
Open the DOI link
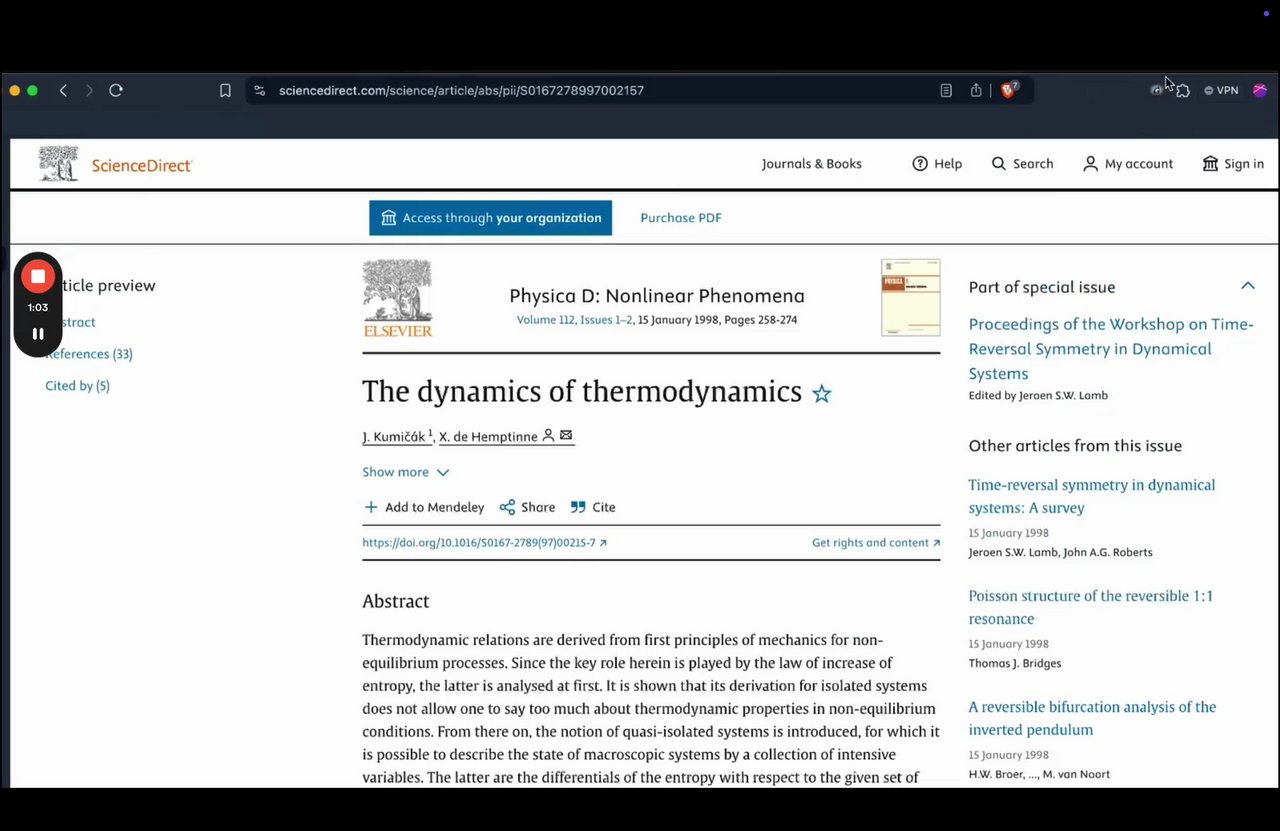484,543
